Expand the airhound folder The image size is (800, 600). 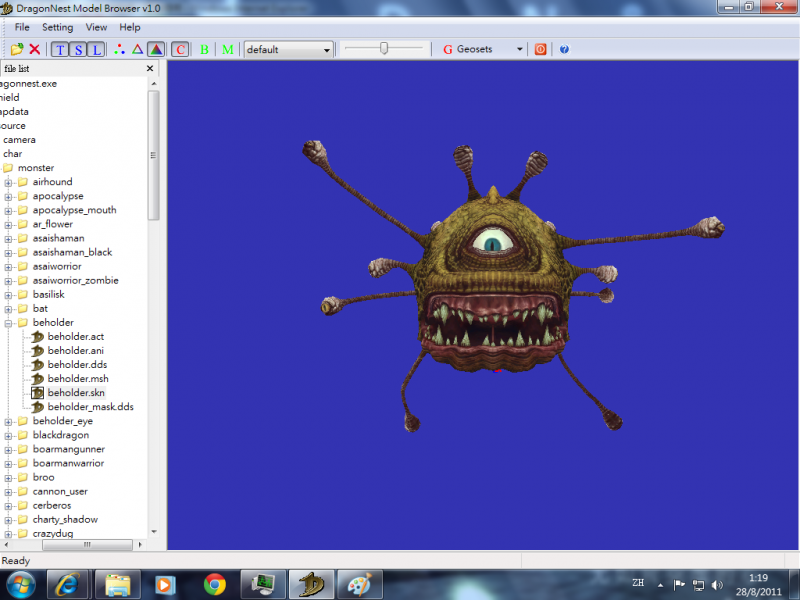(8, 182)
